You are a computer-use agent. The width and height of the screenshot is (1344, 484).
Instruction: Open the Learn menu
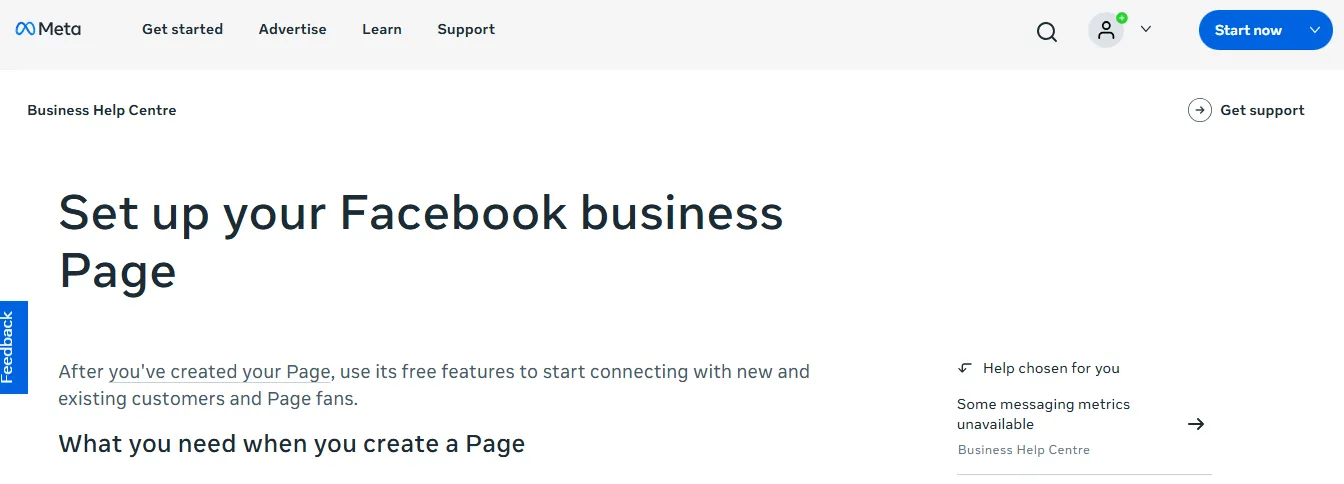pyautogui.click(x=382, y=29)
